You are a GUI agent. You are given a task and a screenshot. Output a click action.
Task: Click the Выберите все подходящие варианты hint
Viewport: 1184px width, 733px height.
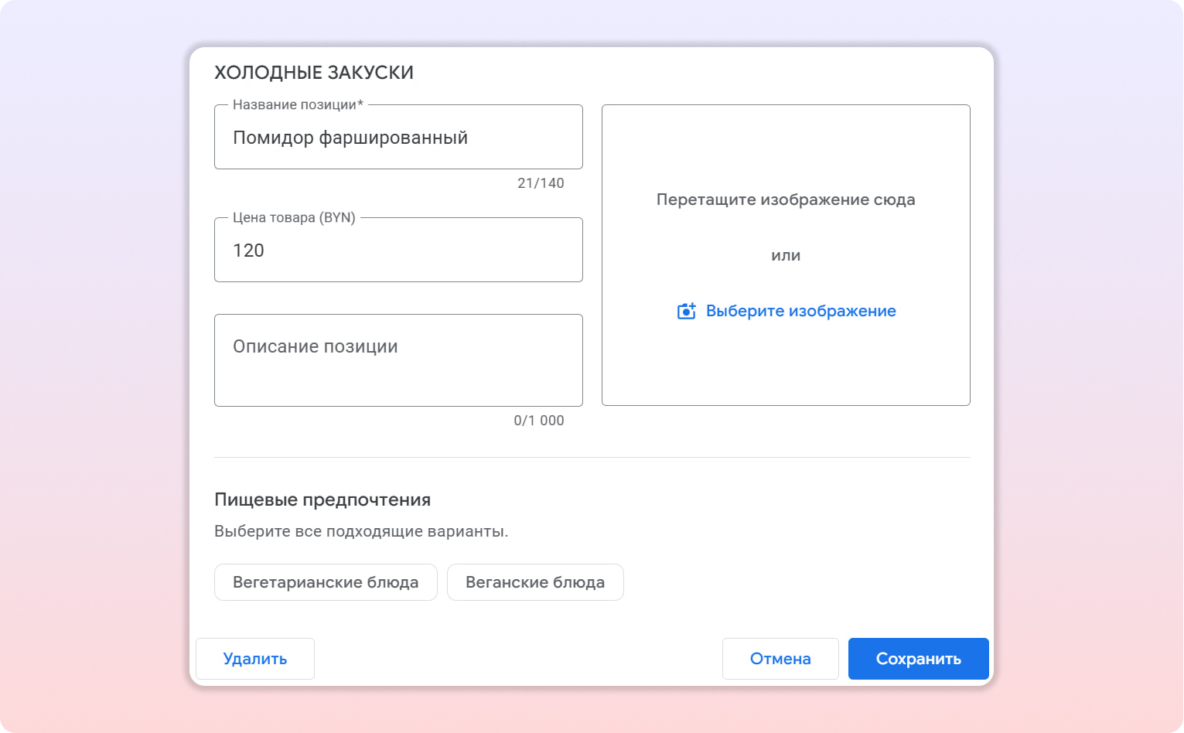[361, 531]
